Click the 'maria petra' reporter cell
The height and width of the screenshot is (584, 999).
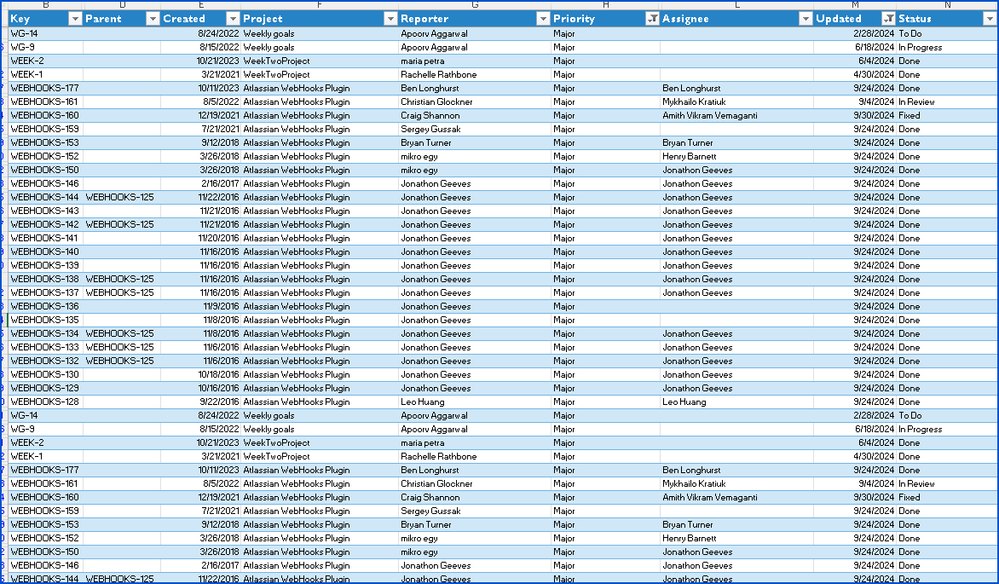pyautogui.click(x=425, y=60)
